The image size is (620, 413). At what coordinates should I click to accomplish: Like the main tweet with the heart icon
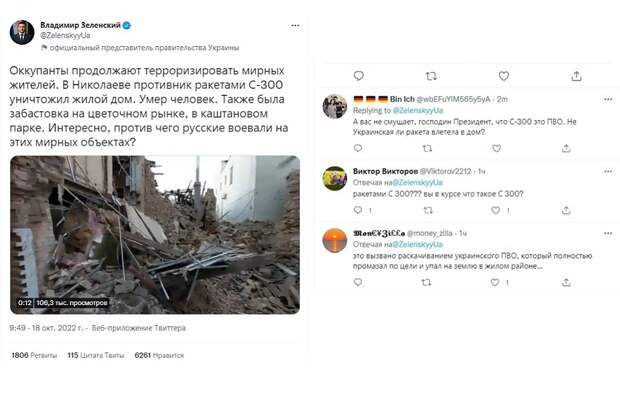(503, 76)
